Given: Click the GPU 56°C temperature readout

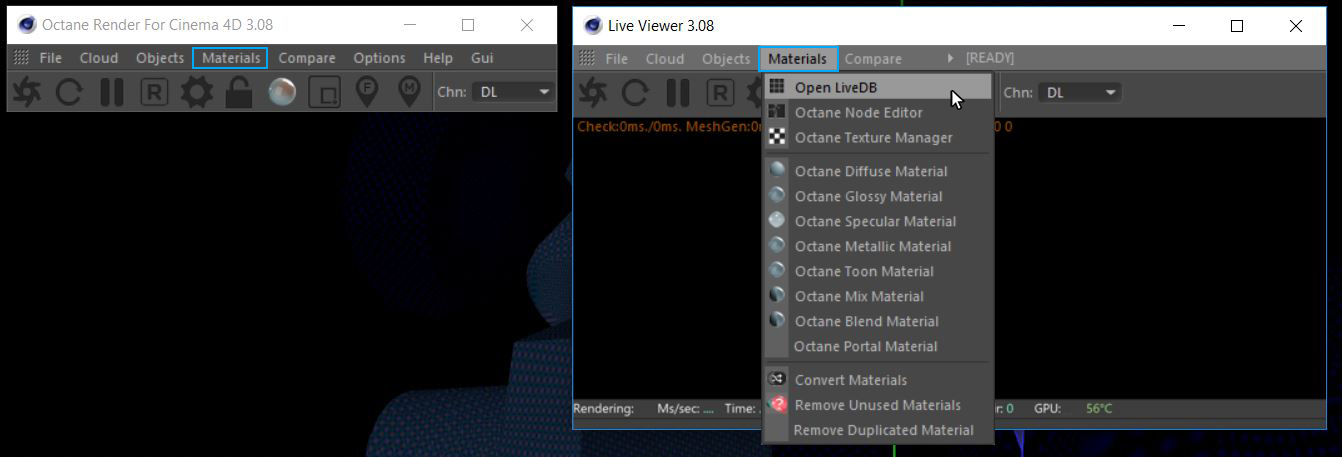Looking at the screenshot, I should pos(1073,408).
